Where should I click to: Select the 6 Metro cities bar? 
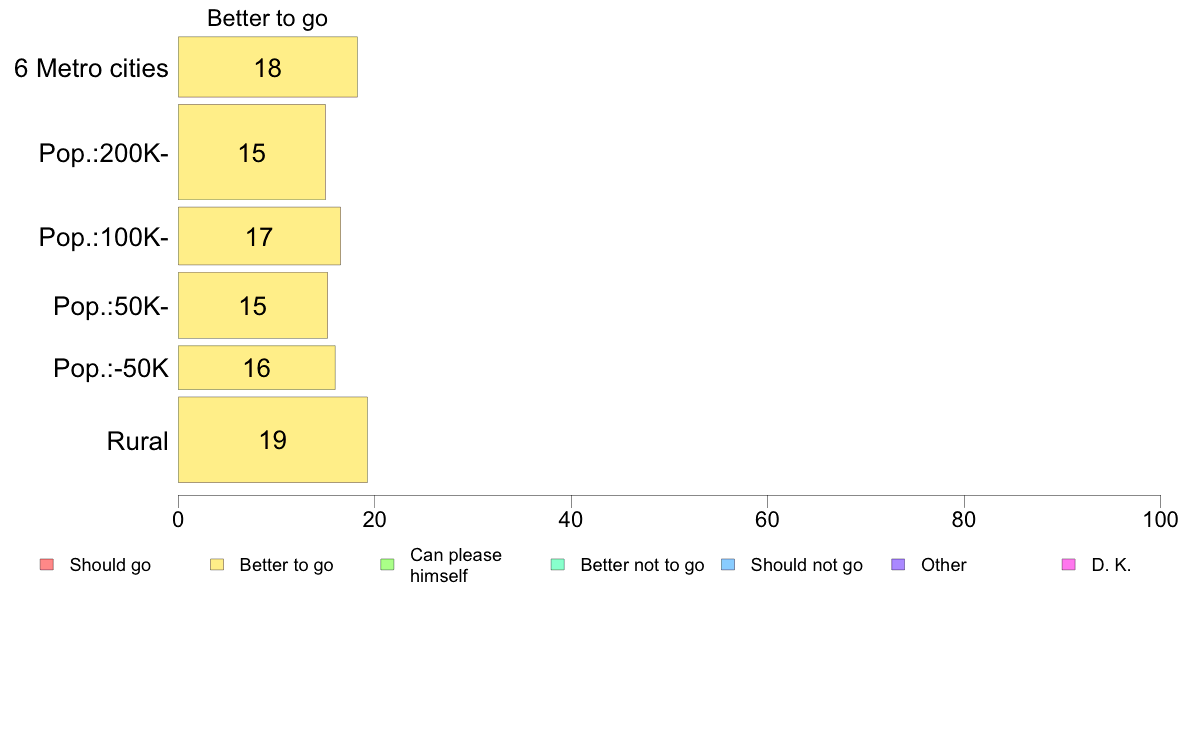[x=268, y=67]
